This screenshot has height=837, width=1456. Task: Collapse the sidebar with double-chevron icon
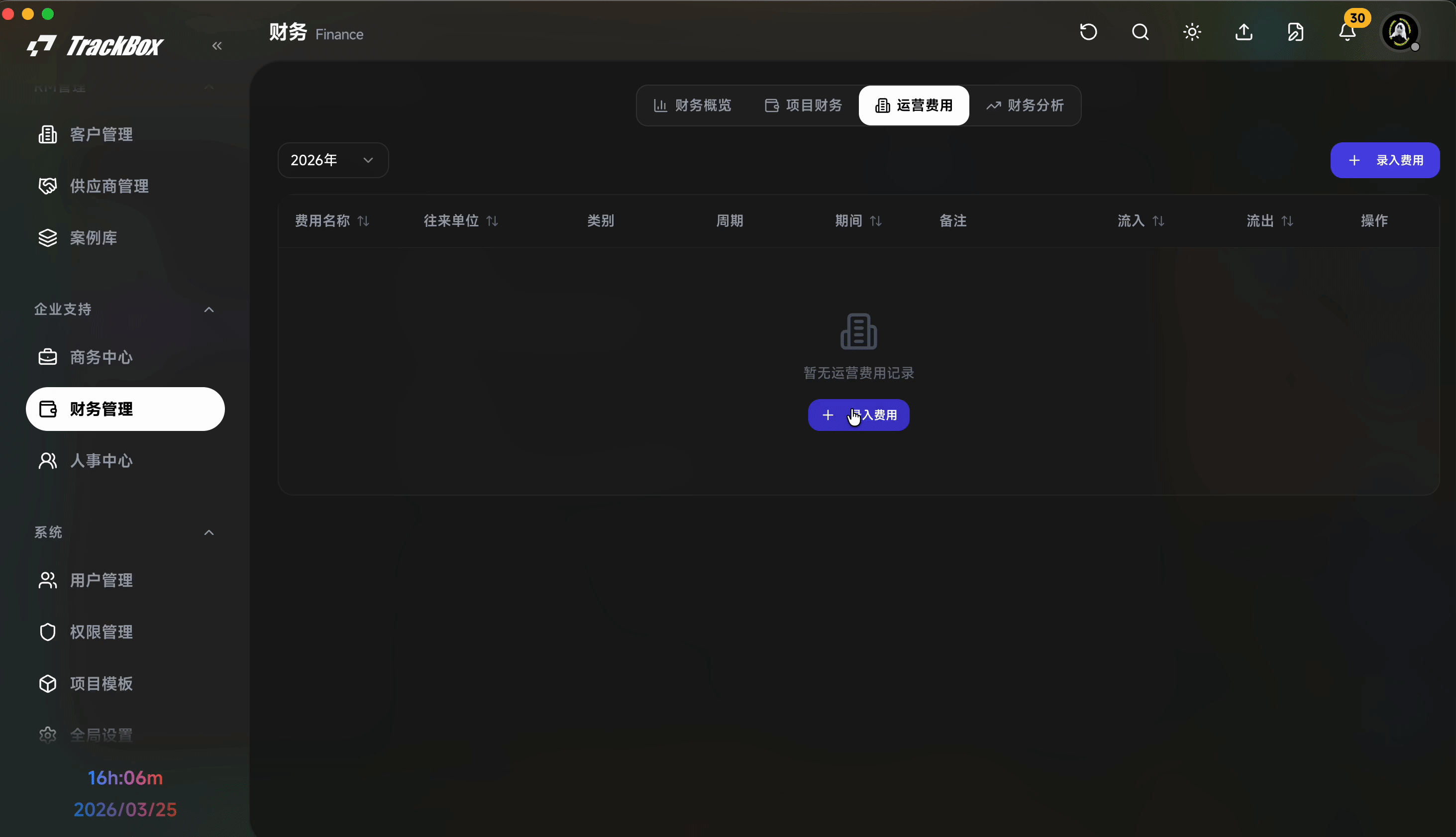click(x=216, y=46)
